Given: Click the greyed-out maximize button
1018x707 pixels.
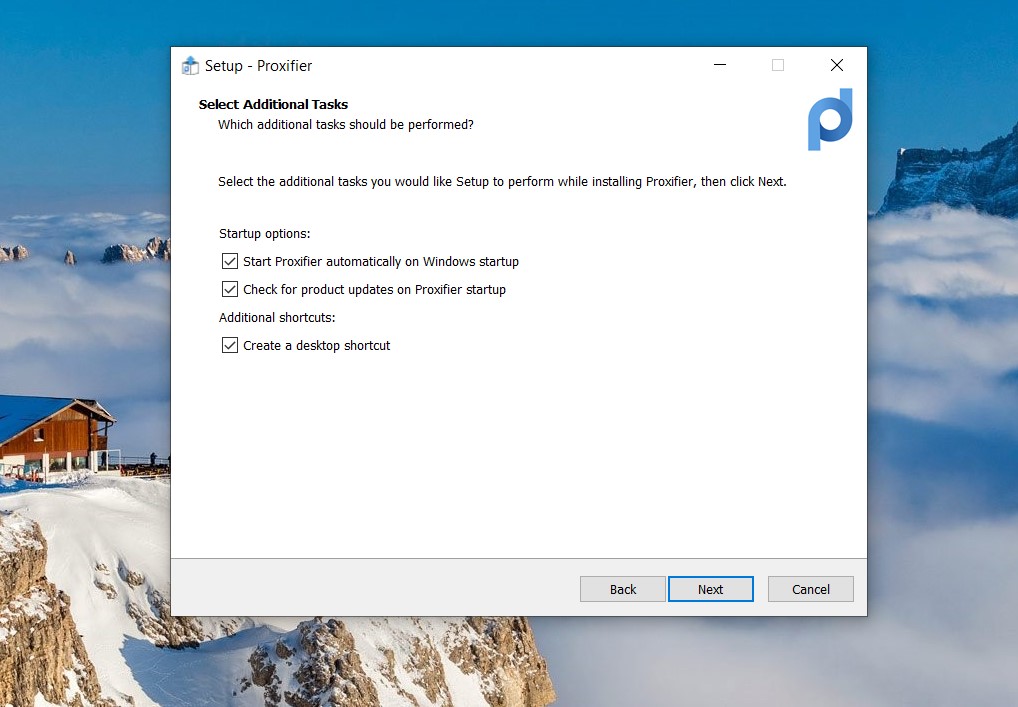Looking at the screenshot, I should click(778, 66).
